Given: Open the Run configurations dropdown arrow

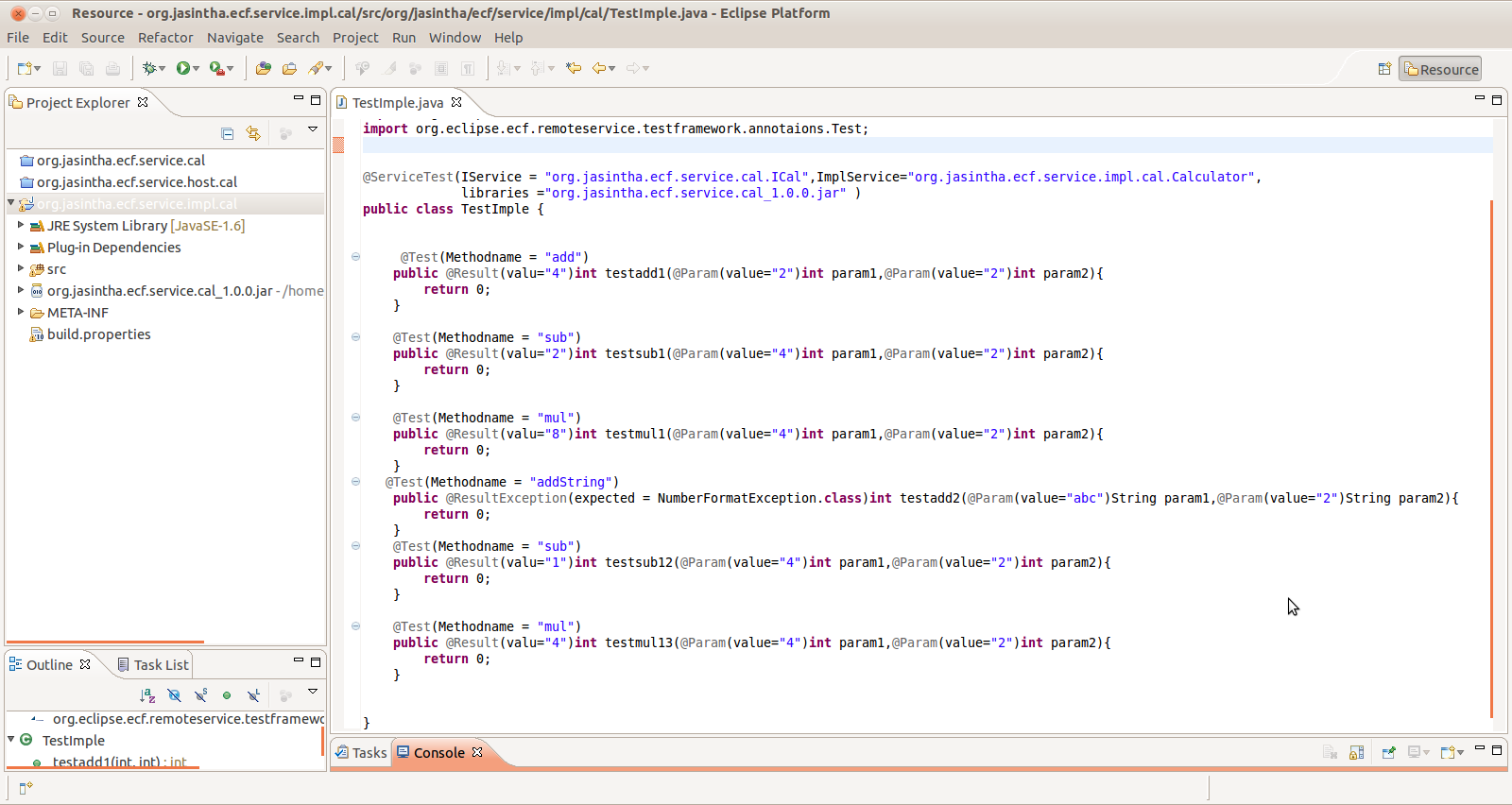Looking at the screenshot, I should point(197,68).
